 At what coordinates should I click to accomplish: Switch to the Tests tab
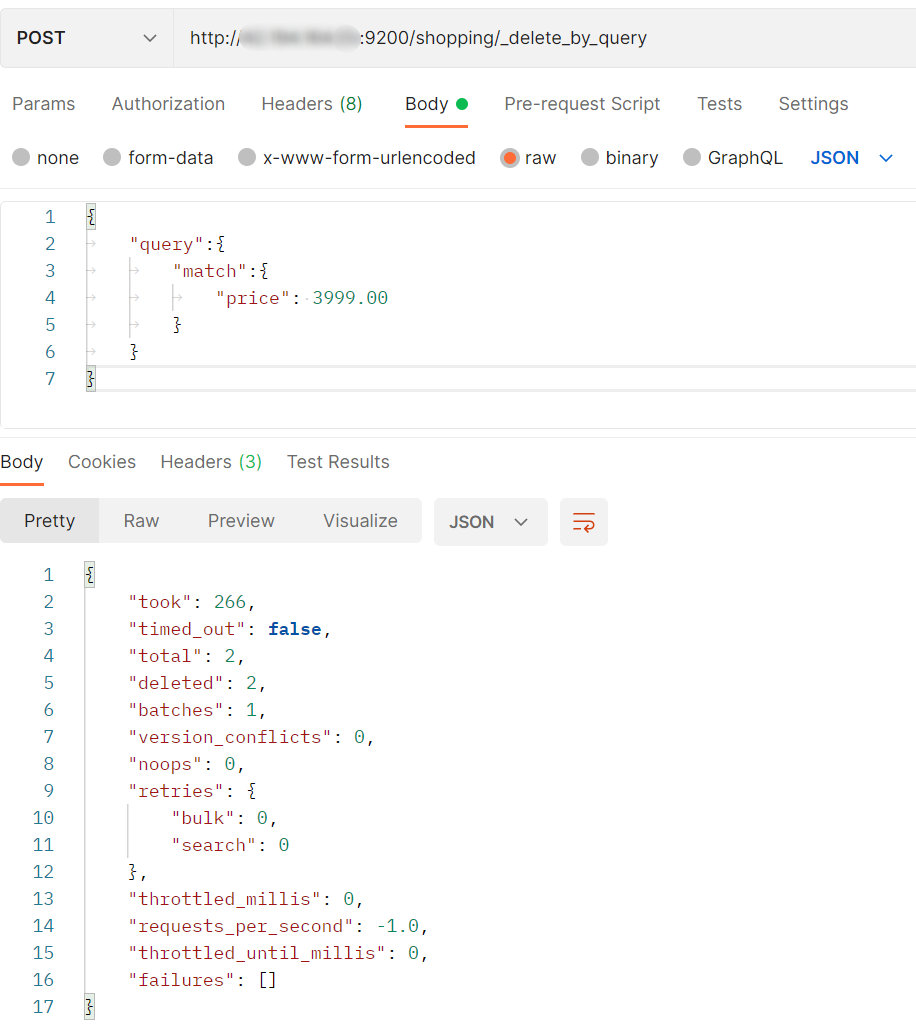pos(719,104)
